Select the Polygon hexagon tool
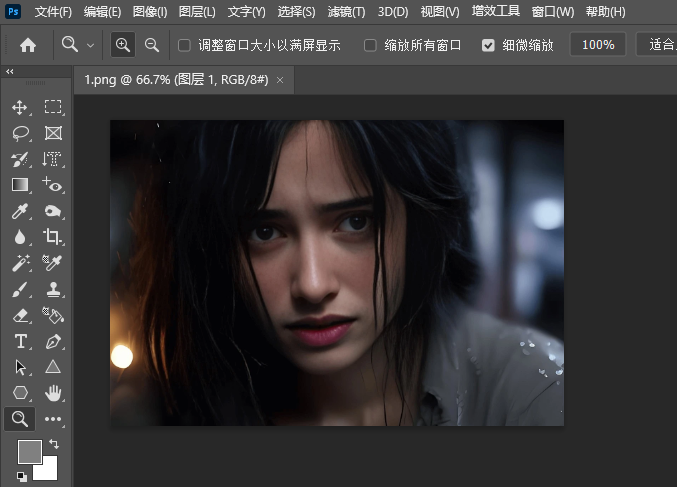 [x=20, y=393]
